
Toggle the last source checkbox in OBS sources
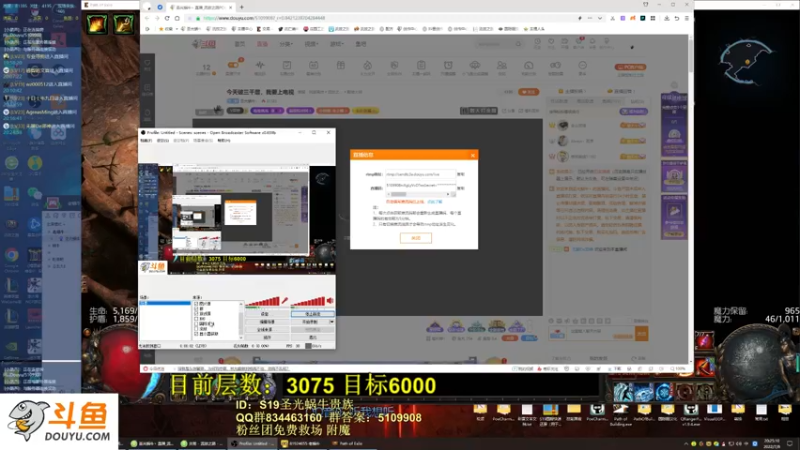point(196,334)
